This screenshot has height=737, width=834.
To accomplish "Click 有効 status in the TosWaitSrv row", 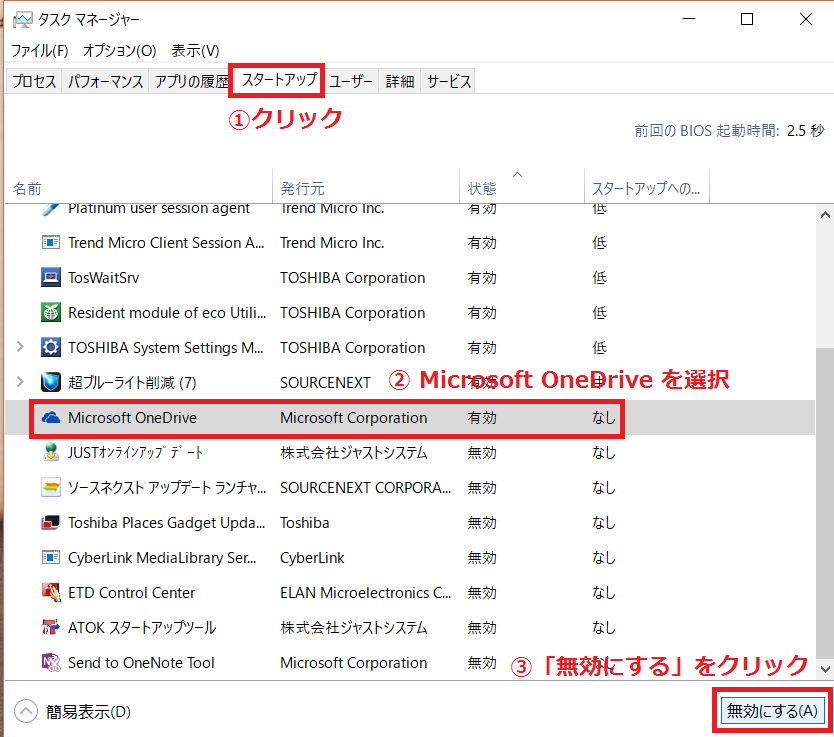I will click(x=482, y=278).
